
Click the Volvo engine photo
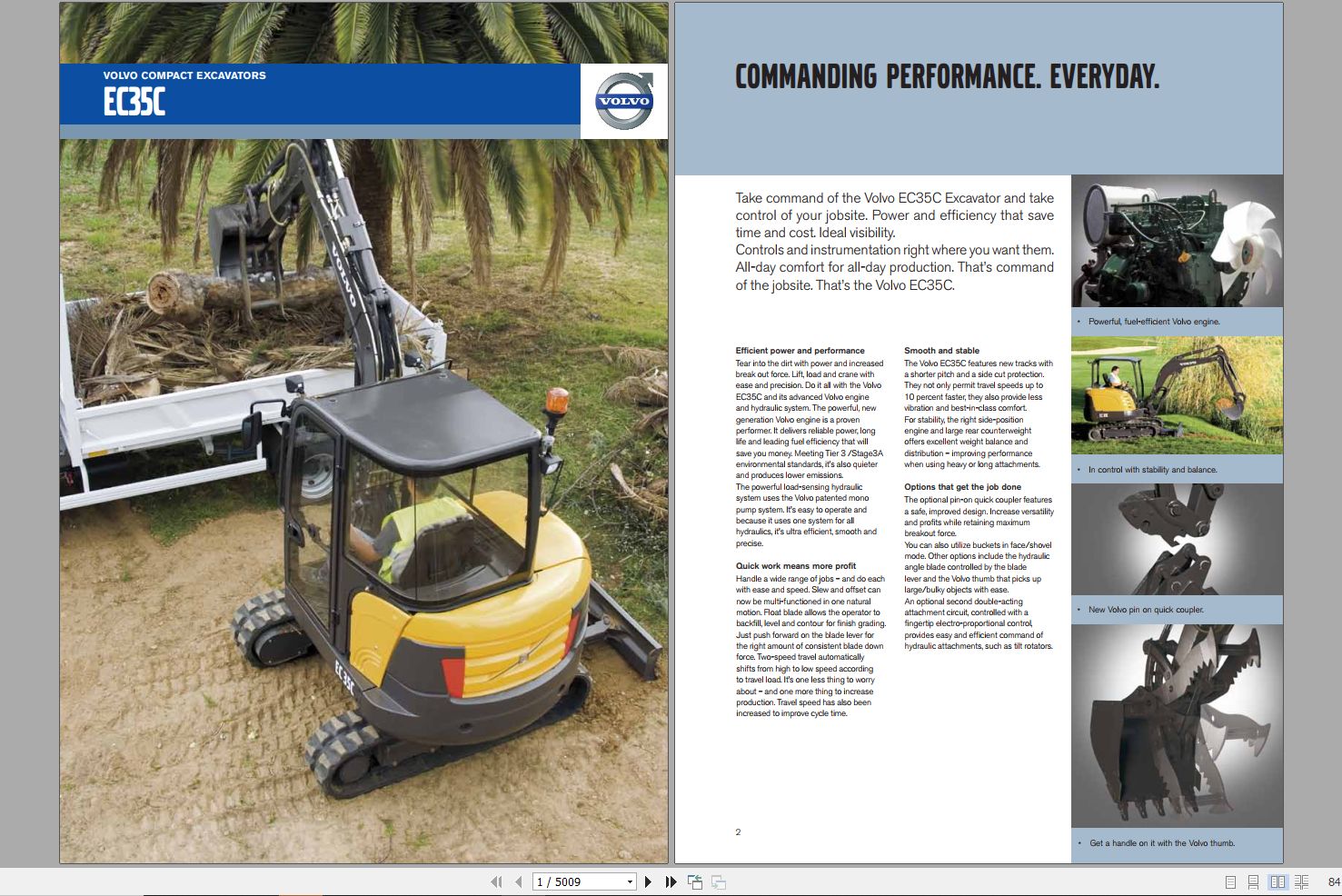coord(1177,241)
